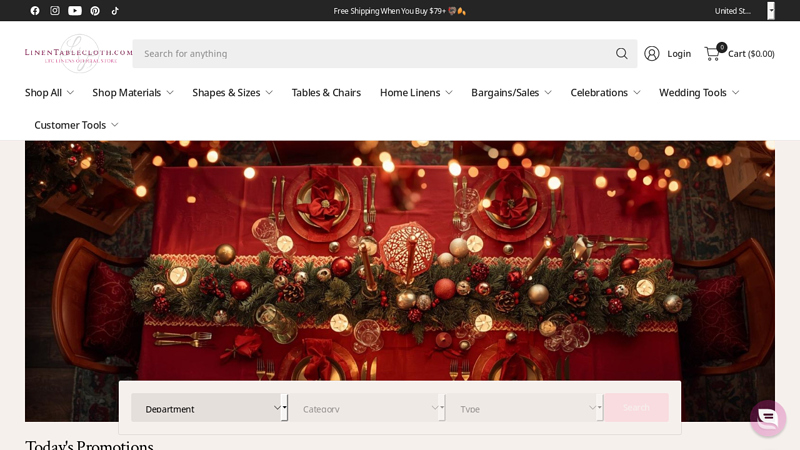Image resolution: width=800 pixels, height=450 pixels.
Task: Open the Instagram social icon
Action: pyautogui.click(x=55, y=11)
